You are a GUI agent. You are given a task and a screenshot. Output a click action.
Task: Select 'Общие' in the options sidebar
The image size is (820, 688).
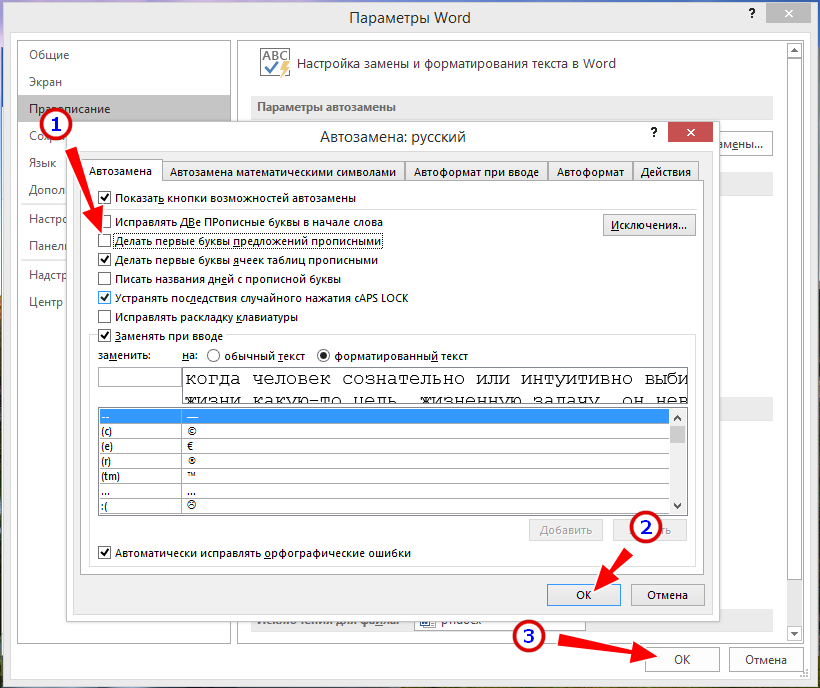49,55
